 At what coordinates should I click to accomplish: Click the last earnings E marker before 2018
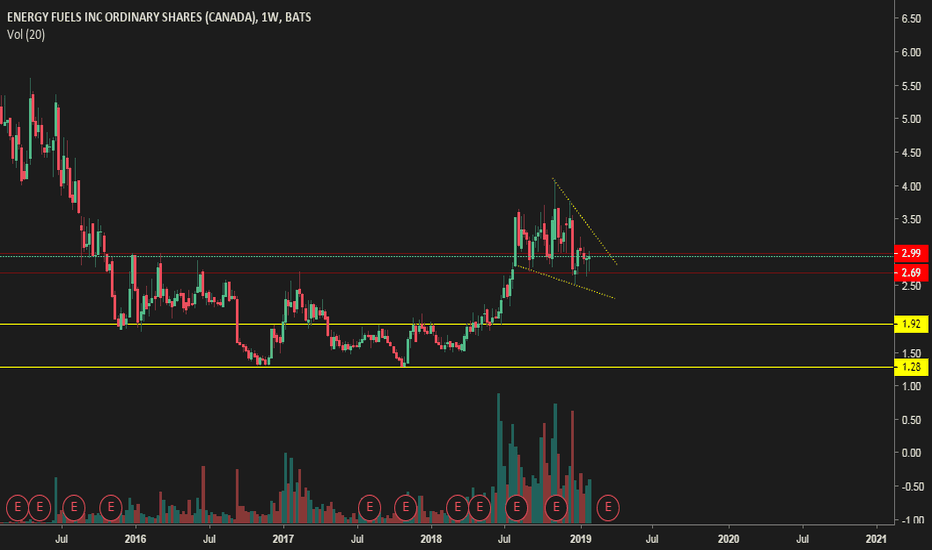click(406, 507)
